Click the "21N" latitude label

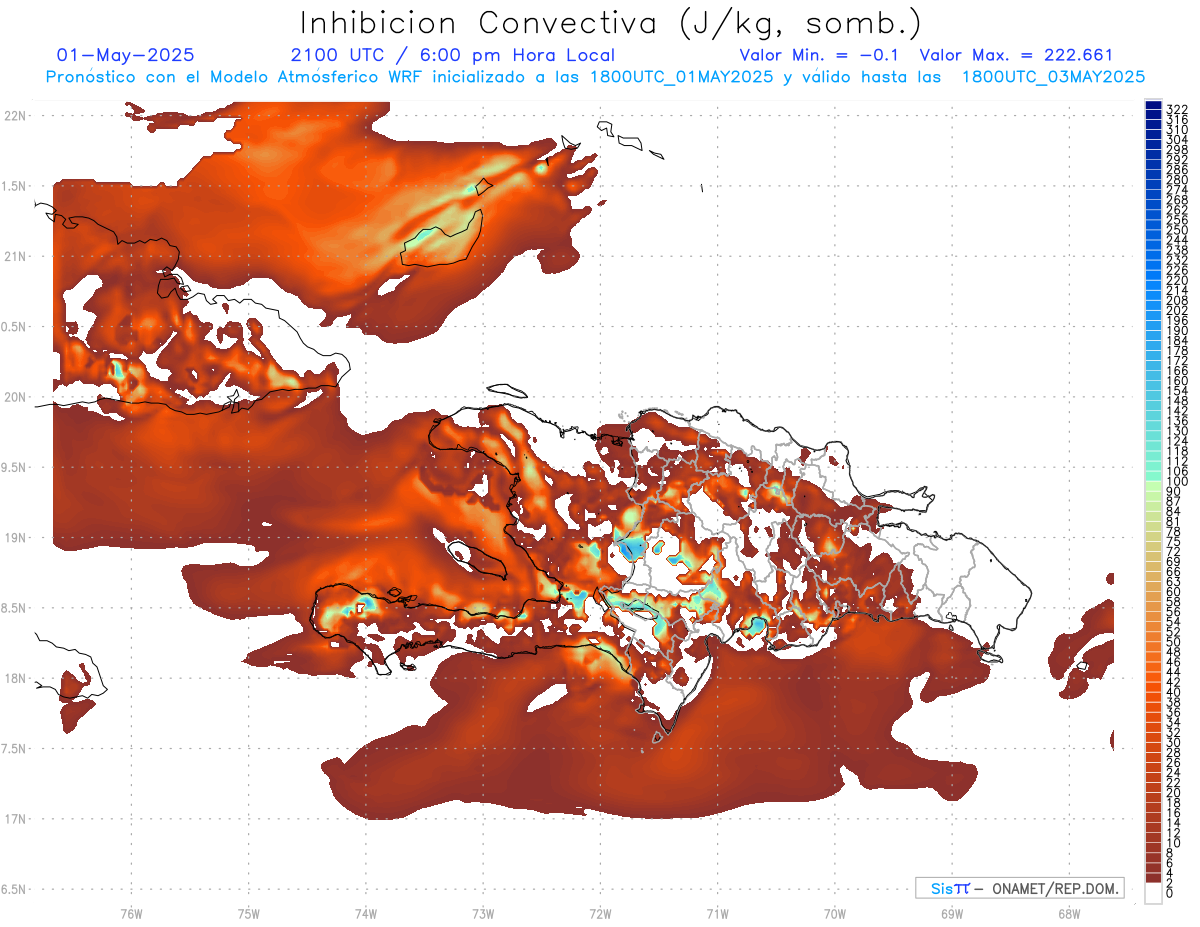point(14,256)
